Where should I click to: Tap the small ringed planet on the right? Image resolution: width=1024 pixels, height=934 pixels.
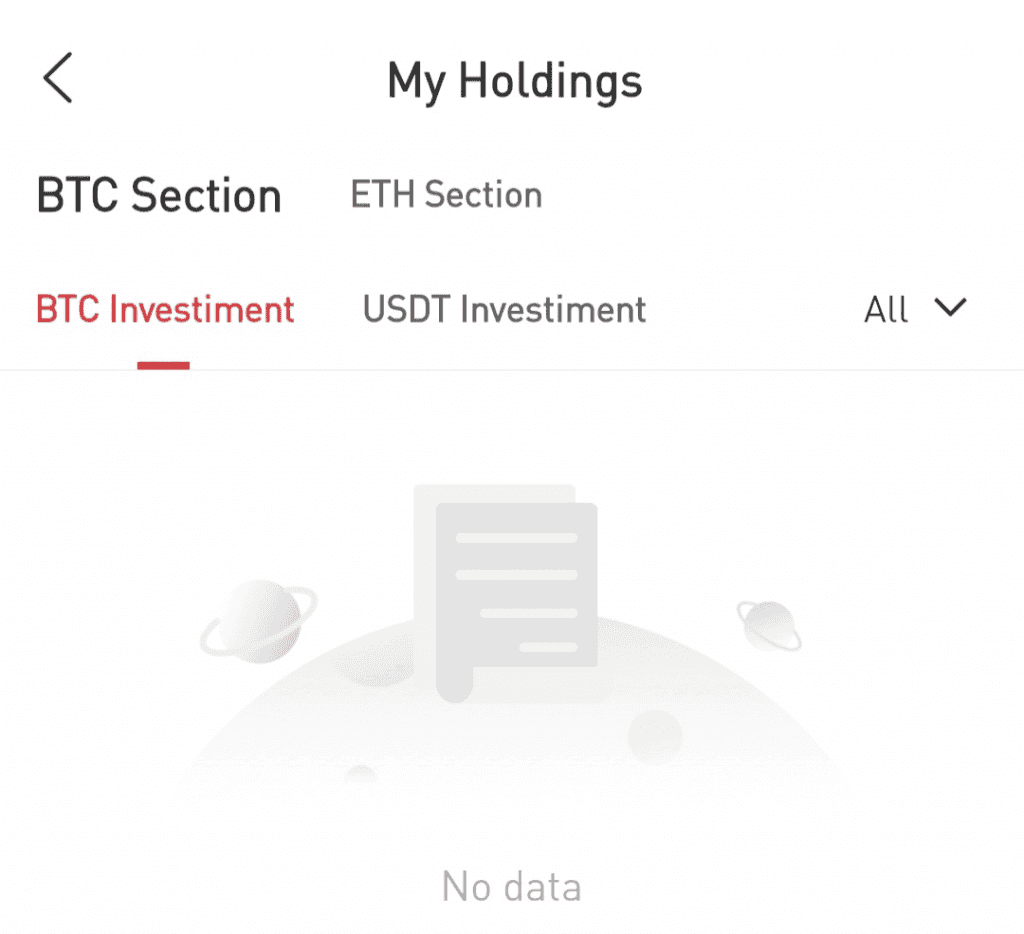click(x=769, y=626)
